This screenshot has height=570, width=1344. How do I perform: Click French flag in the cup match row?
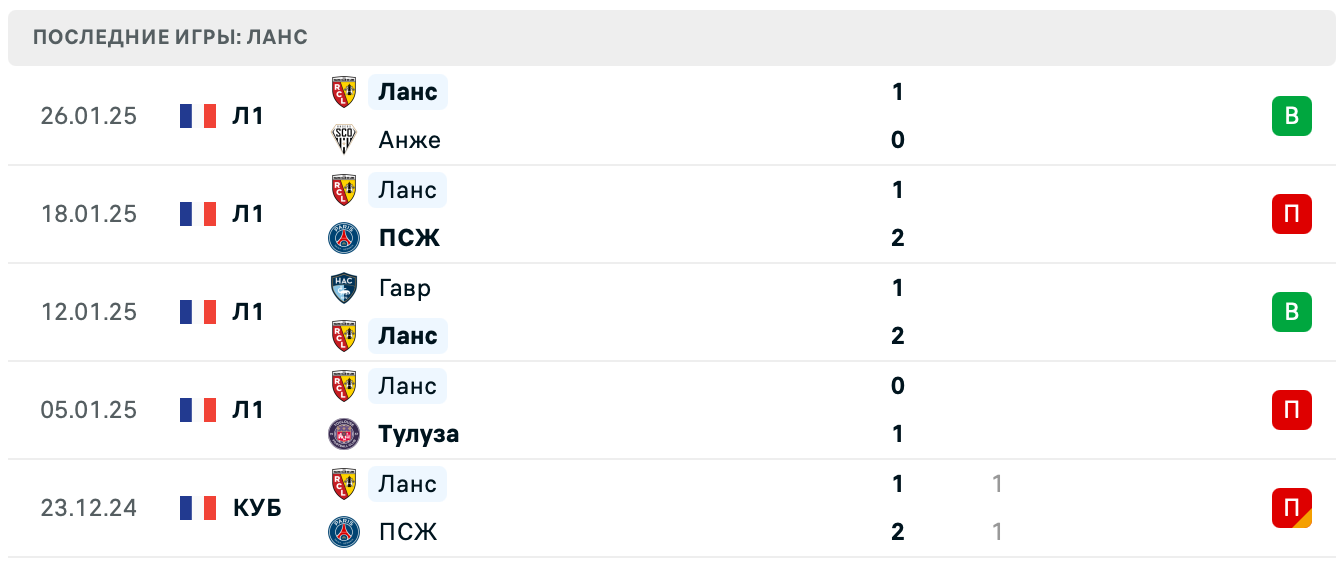pos(198,508)
